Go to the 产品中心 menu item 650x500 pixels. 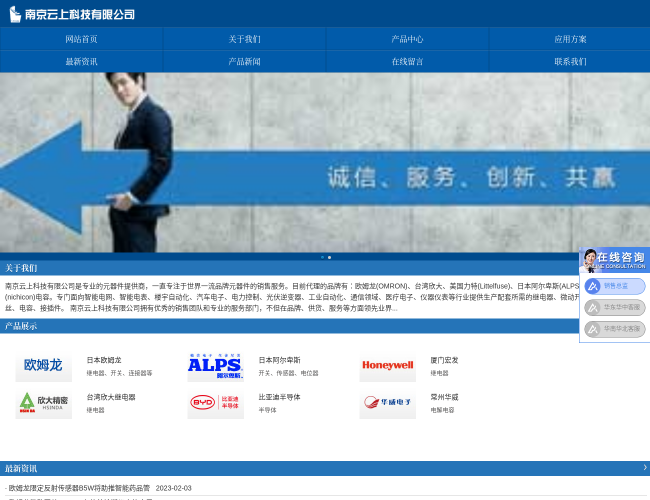(407, 39)
